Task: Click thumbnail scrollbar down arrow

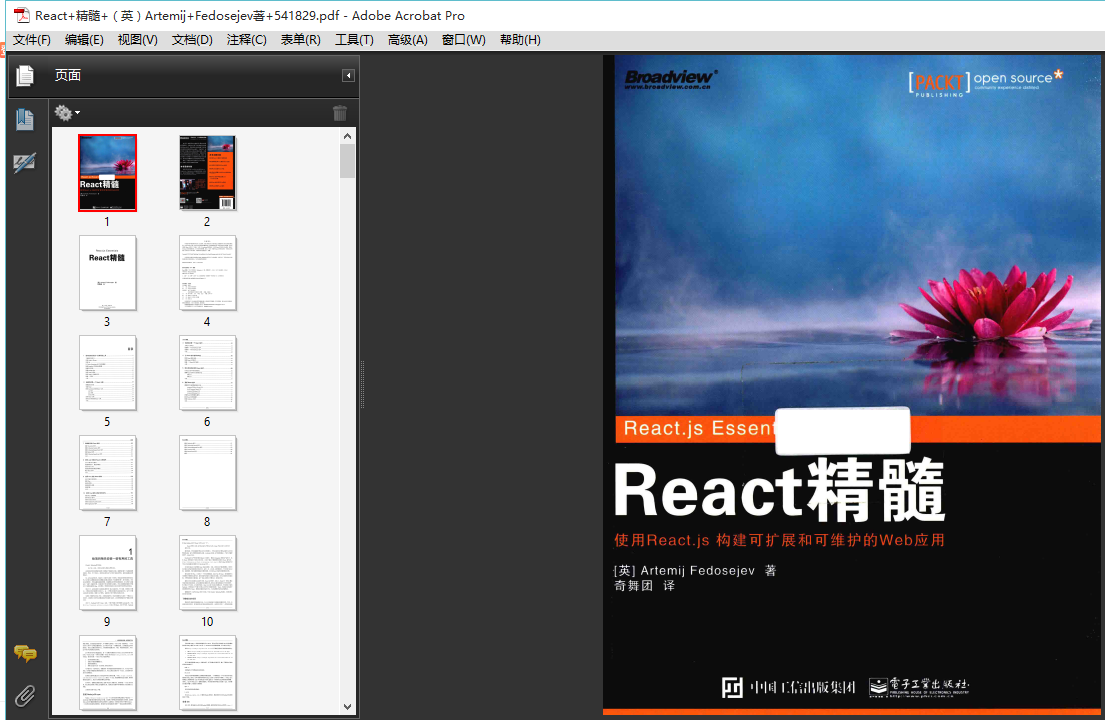Action: 347,706
